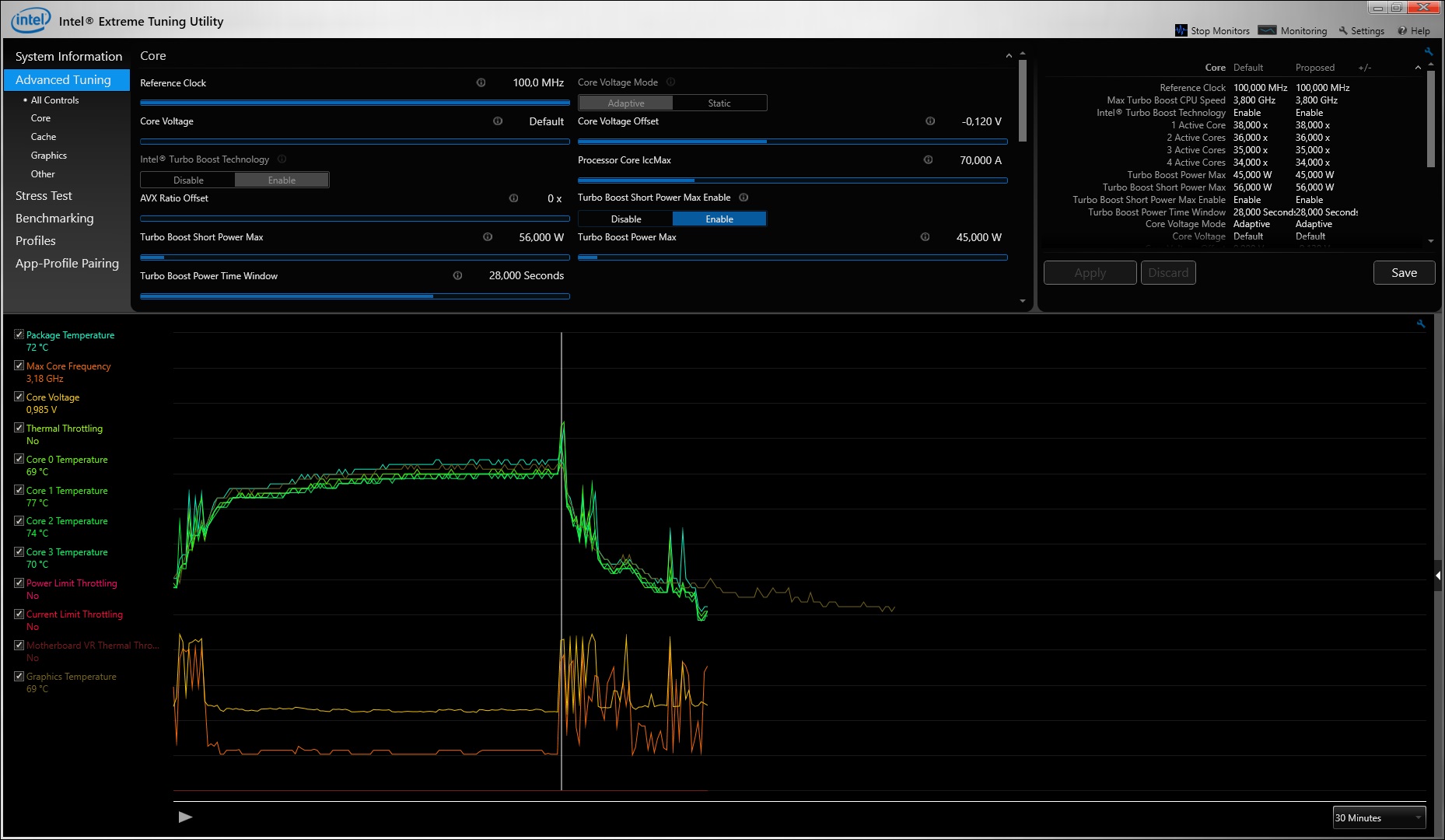The image size is (1445, 840).
Task: Open Settings wrench icon in title bar
Action: [x=1343, y=30]
